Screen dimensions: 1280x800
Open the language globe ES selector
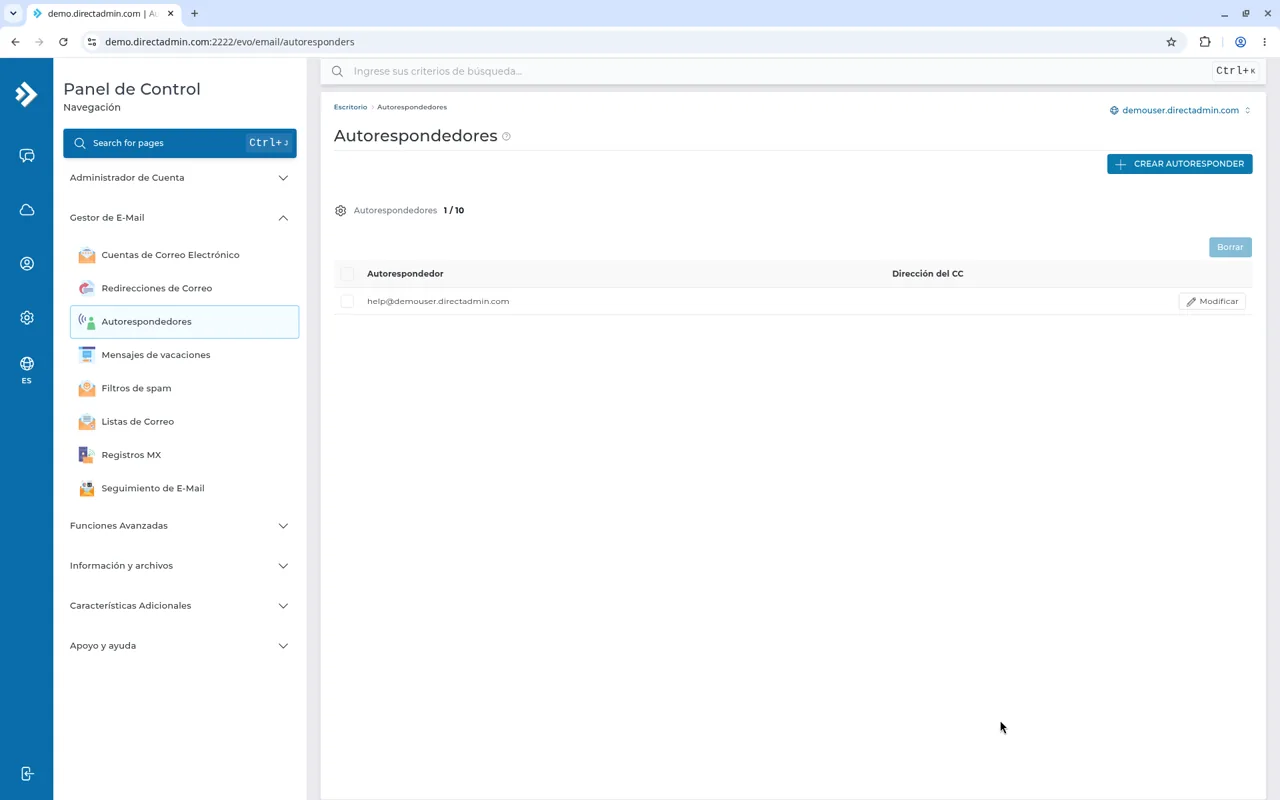coord(27,369)
